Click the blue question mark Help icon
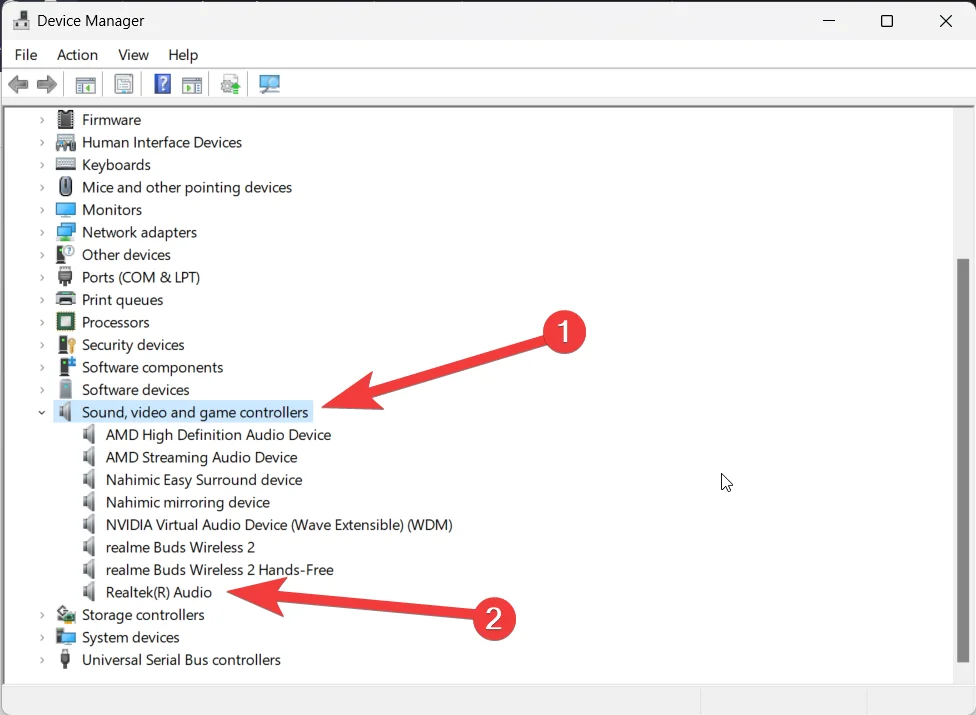This screenshot has height=715, width=976. pos(162,84)
